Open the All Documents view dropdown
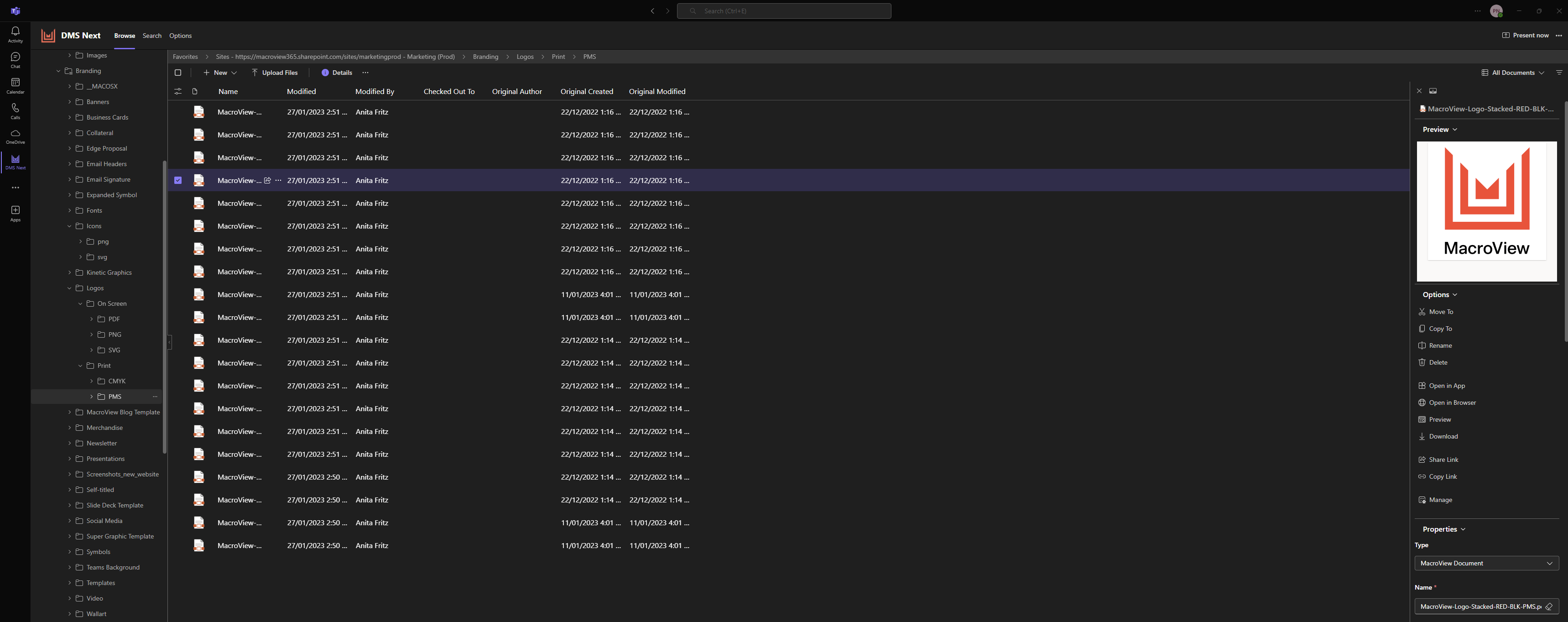The image size is (1568, 622). (x=1513, y=73)
